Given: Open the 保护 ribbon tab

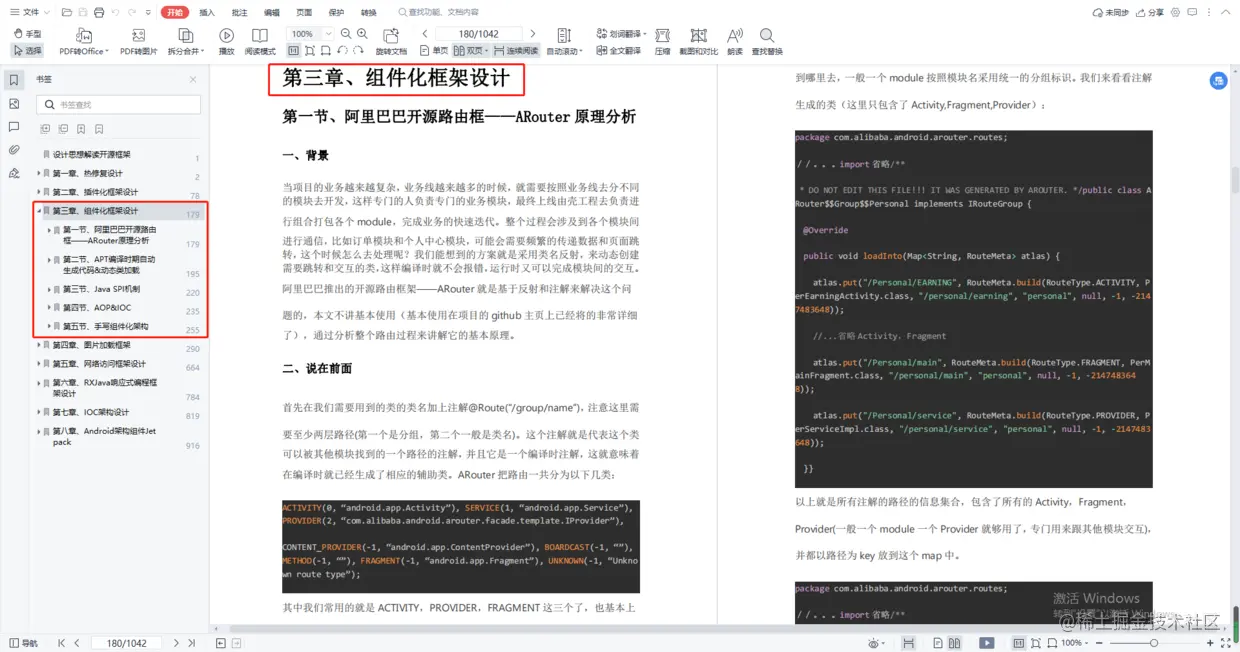Looking at the screenshot, I should tap(336, 12).
